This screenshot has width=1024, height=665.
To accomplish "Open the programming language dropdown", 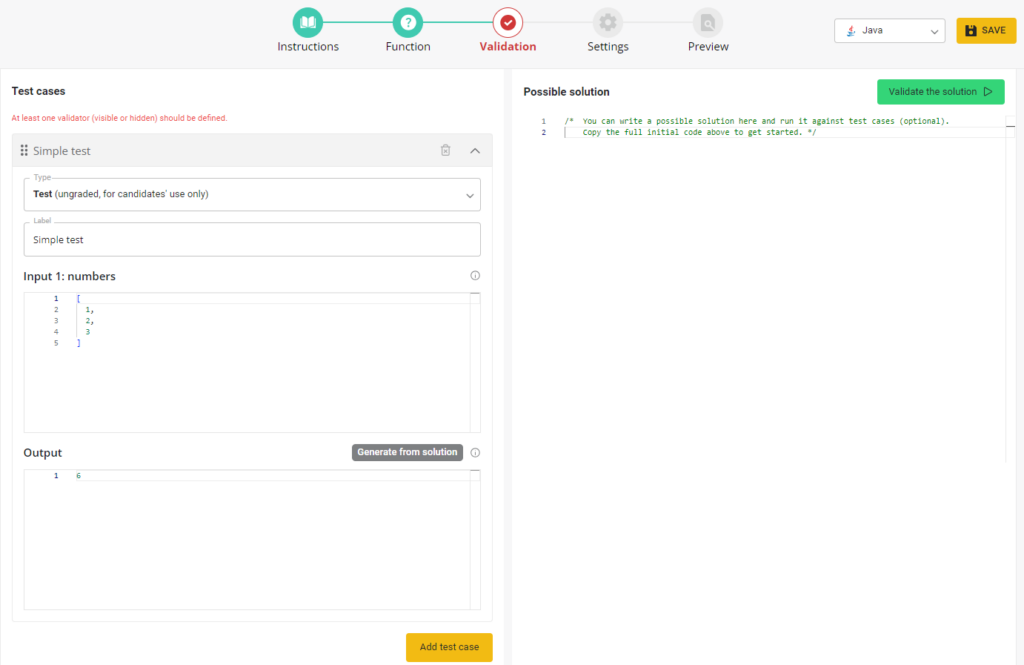I will tap(890, 30).
